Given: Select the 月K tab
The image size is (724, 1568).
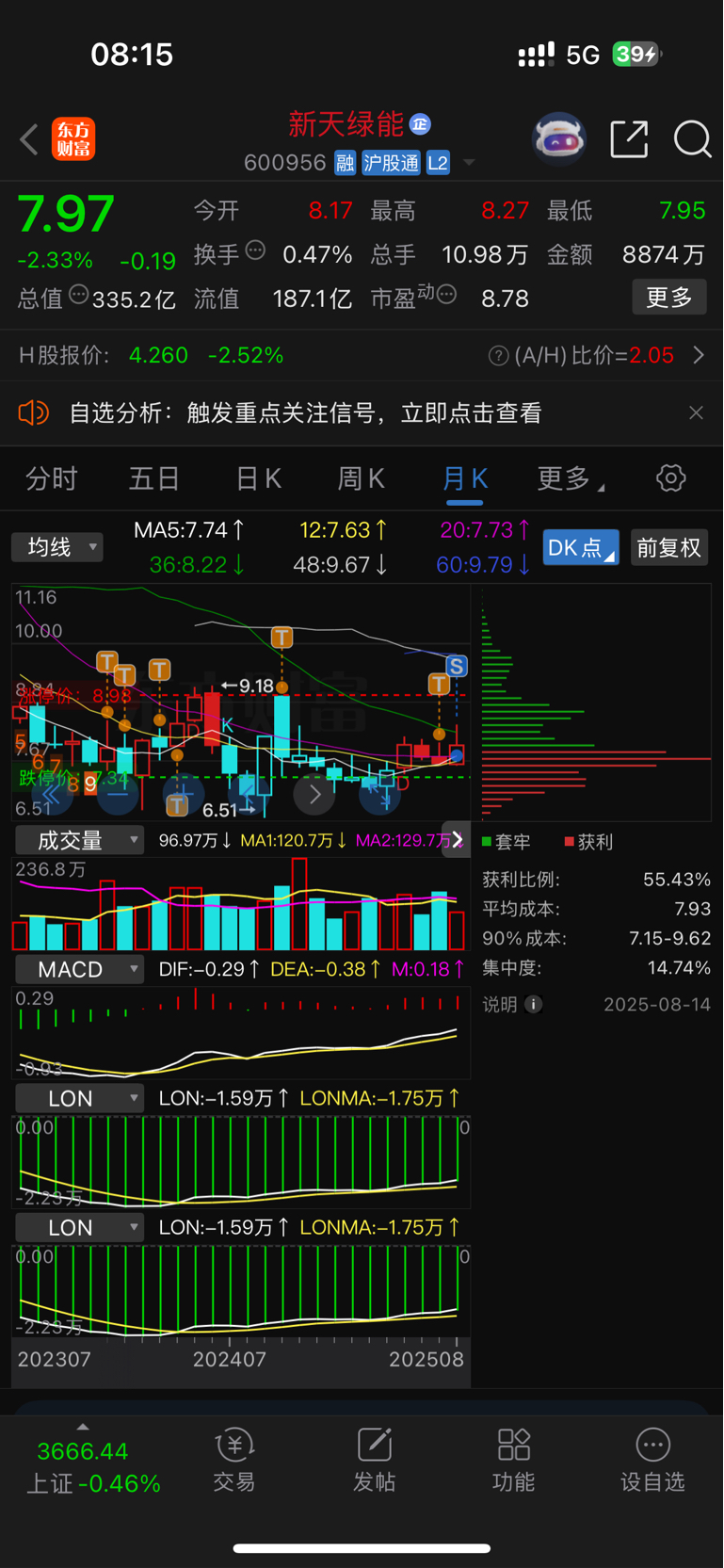Looking at the screenshot, I should tap(464, 478).
